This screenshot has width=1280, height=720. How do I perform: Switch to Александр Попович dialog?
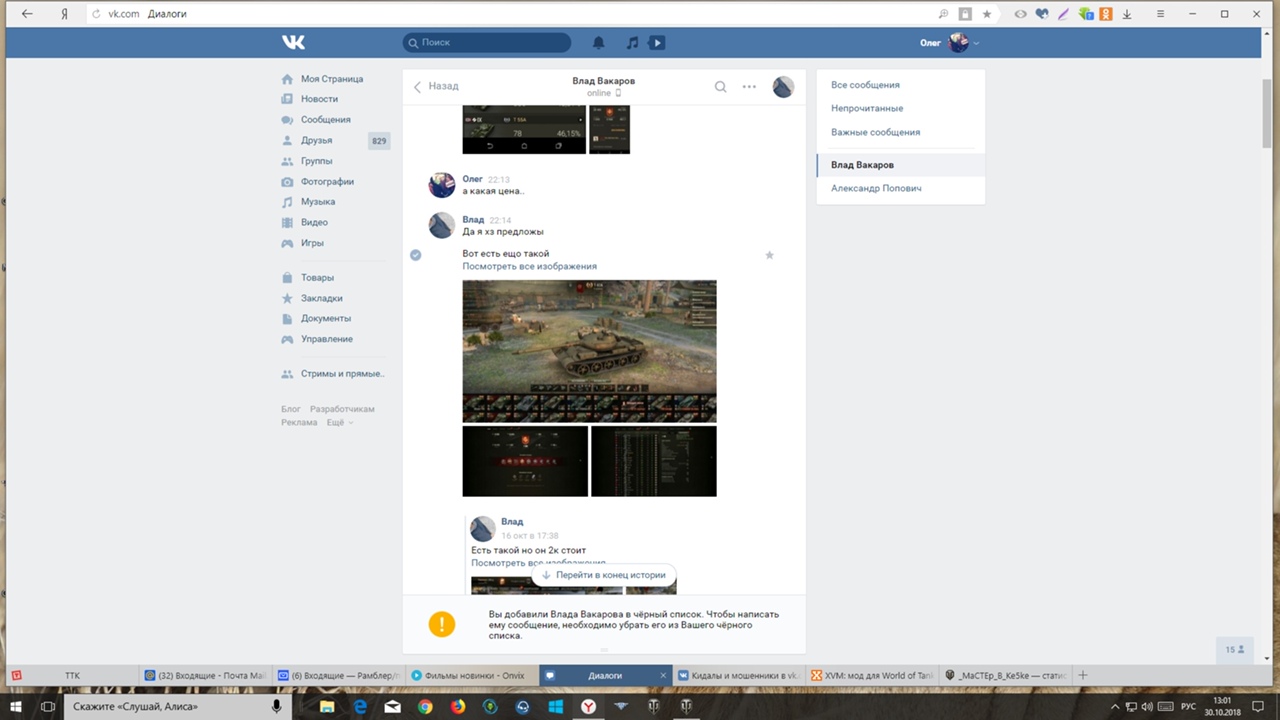(x=876, y=188)
